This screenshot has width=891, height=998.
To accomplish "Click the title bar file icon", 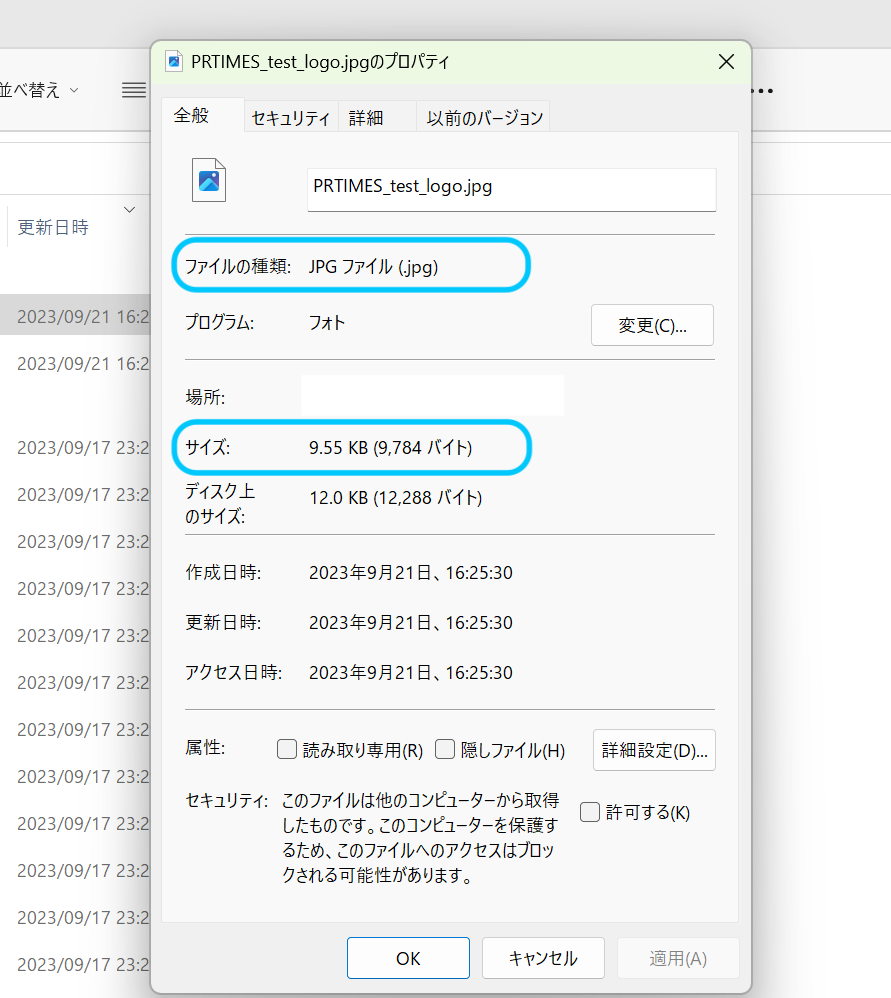I will click(175, 61).
